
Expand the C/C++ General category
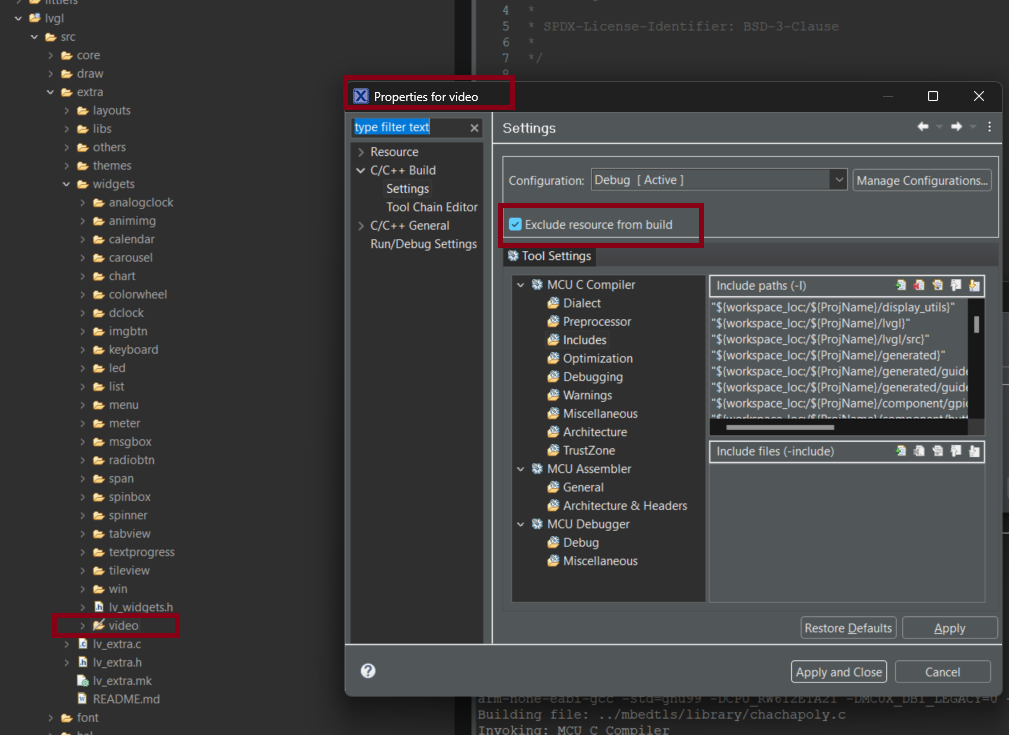click(x=361, y=226)
